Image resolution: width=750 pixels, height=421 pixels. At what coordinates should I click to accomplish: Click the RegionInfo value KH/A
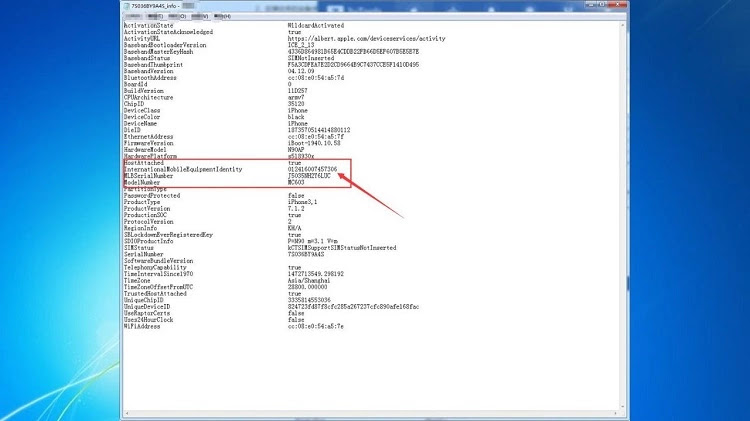[x=294, y=228]
